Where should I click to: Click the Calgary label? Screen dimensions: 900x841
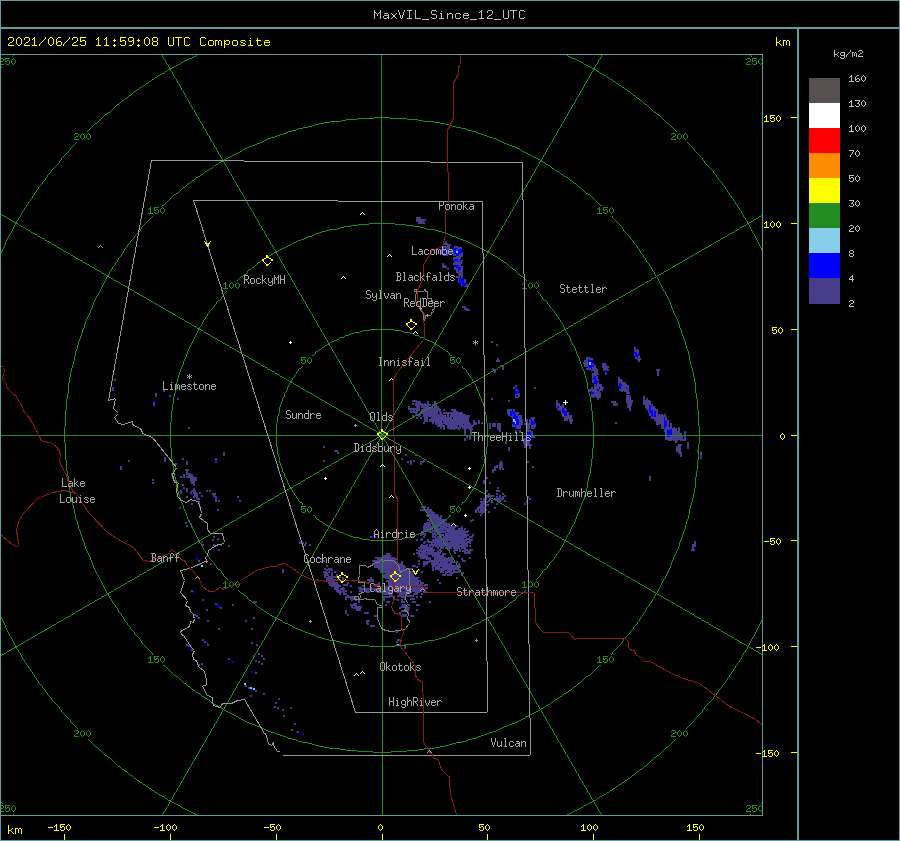[390, 588]
